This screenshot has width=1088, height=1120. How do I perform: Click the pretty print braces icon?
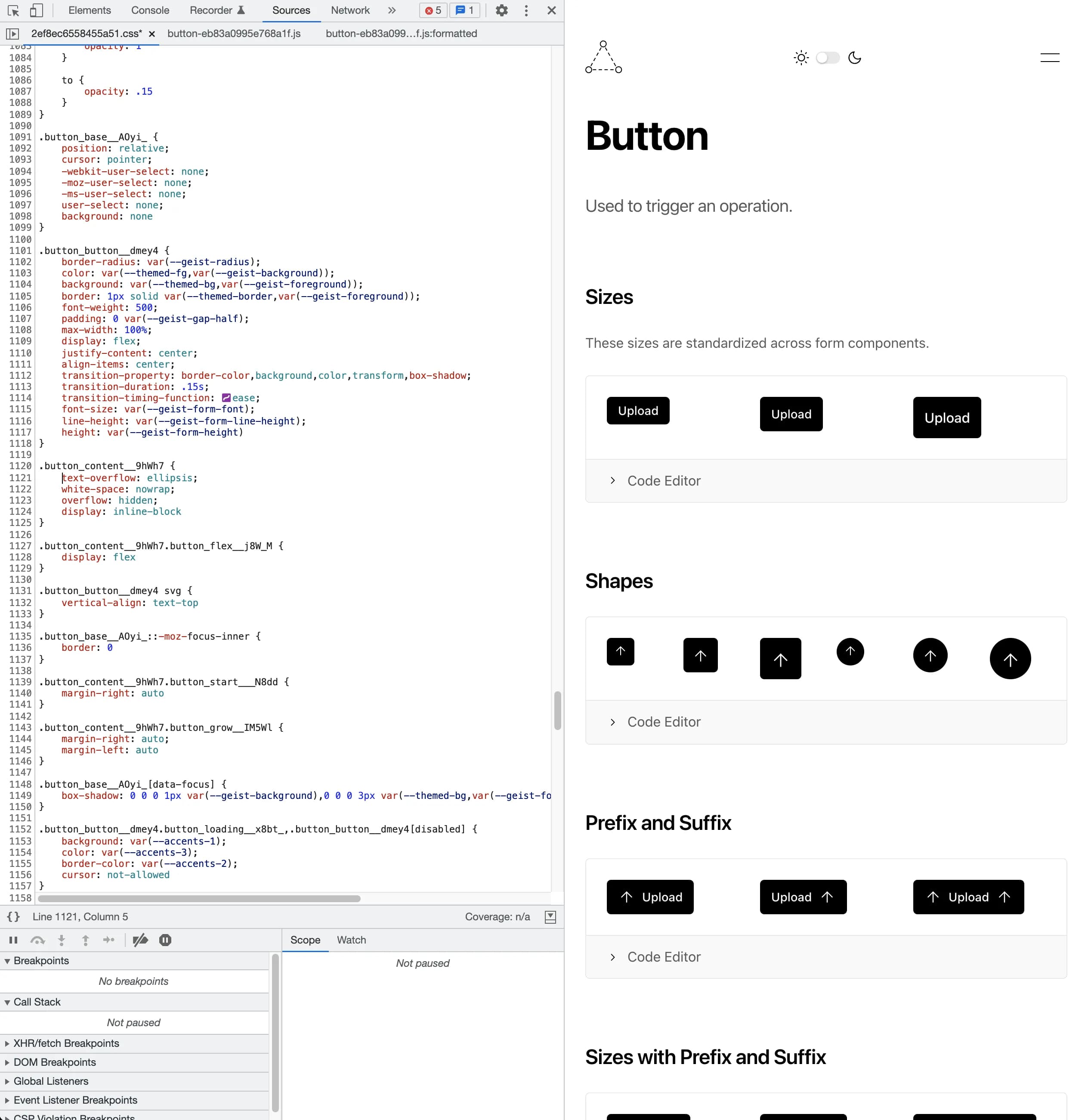pyautogui.click(x=13, y=916)
